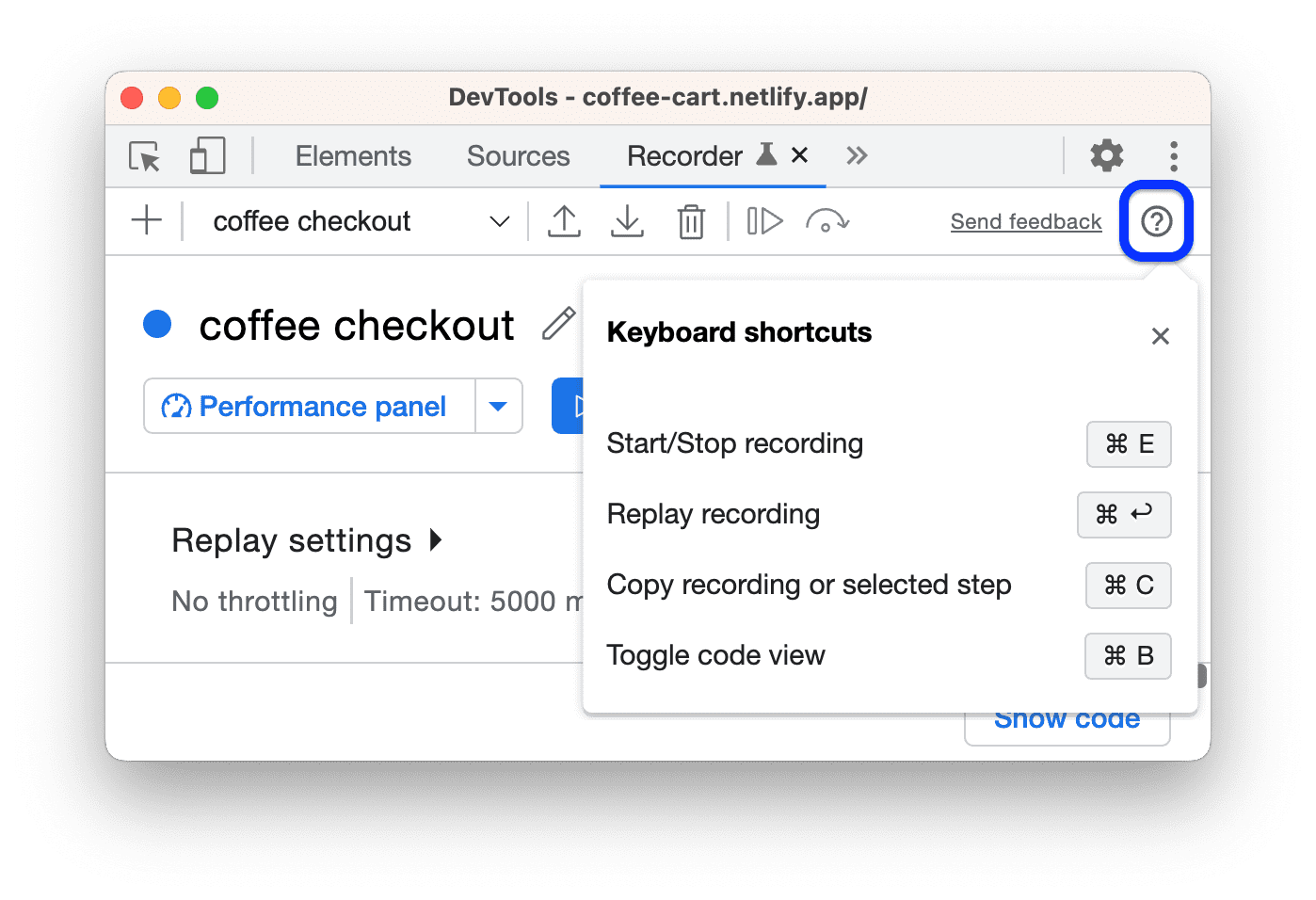
Task: Select the inspect element tool
Action: point(143,156)
